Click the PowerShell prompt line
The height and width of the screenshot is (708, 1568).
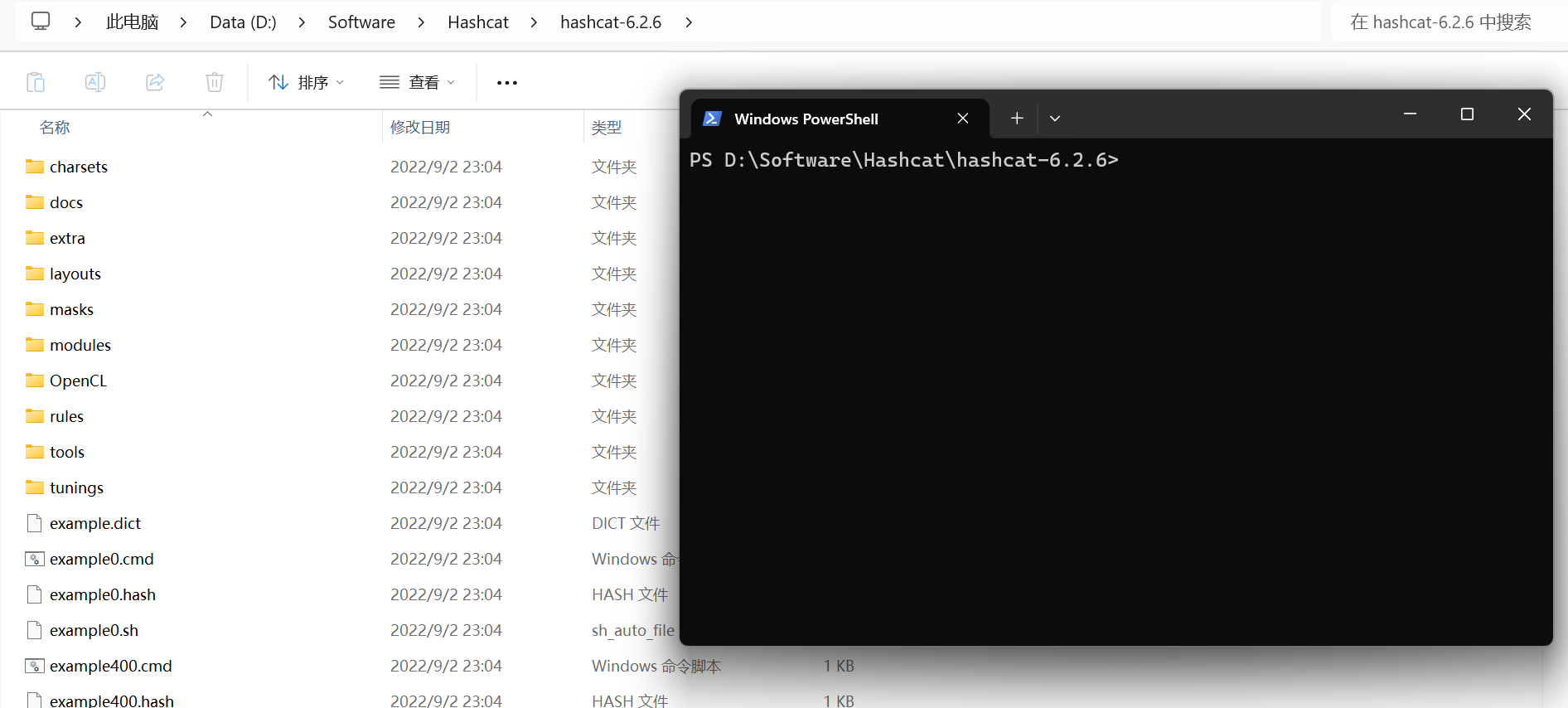904,160
